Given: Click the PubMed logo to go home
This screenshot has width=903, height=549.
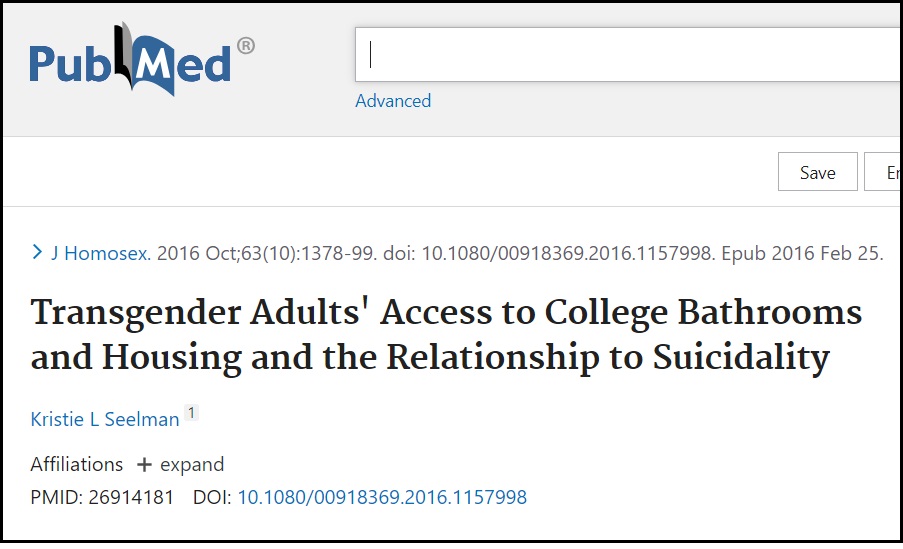Looking at the screenshot, I should (142, 58).
